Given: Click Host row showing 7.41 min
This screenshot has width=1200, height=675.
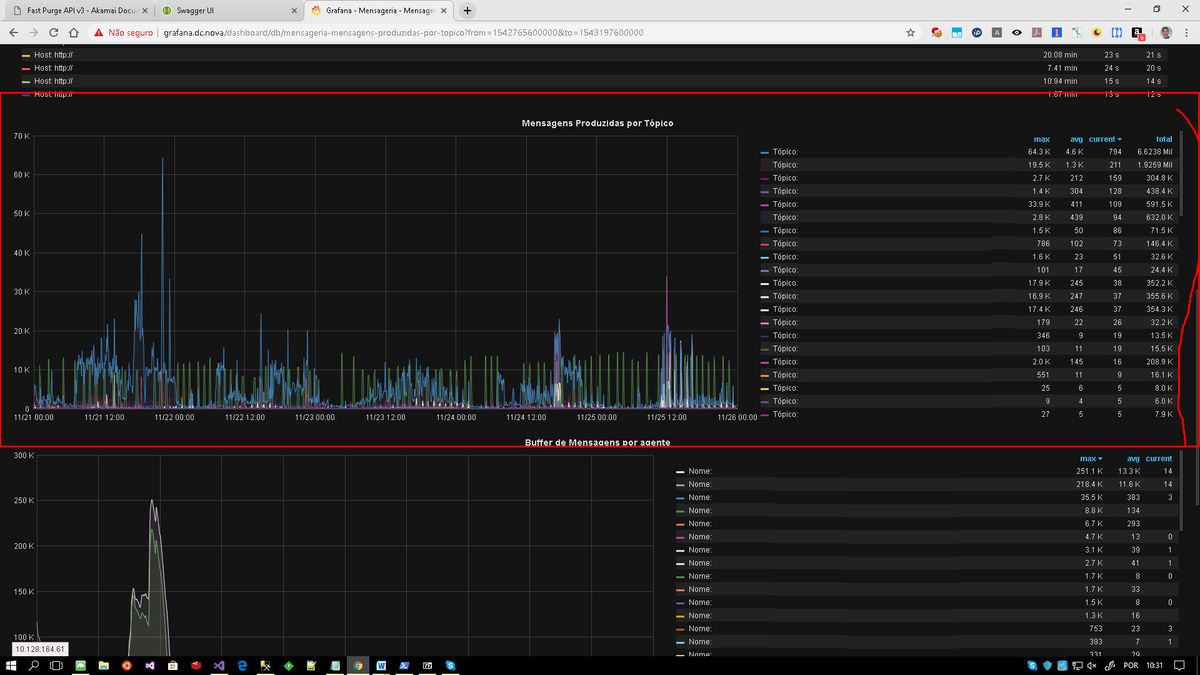Looking at the screenshot, I should click(595, 68).
